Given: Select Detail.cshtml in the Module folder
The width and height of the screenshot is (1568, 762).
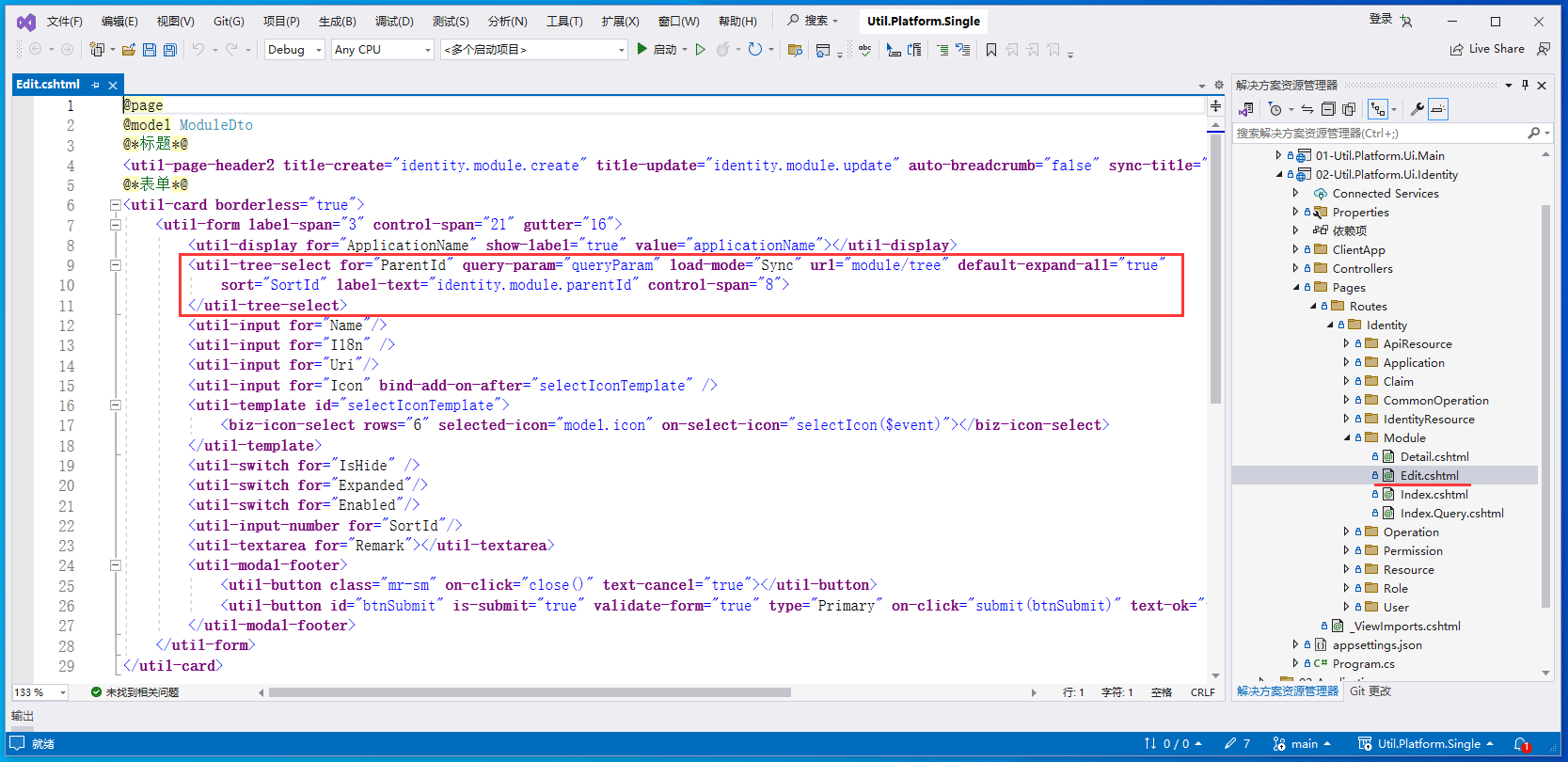Looking at the screenshot, I should (1434, 456).
